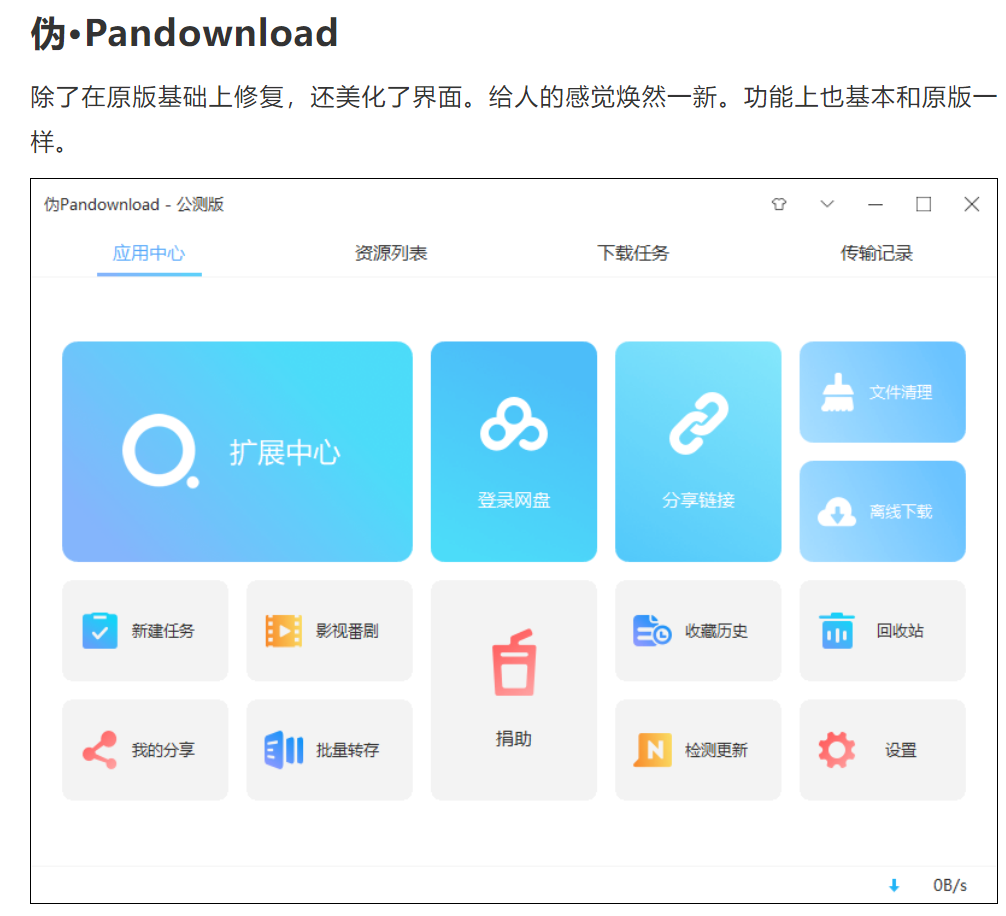Click the 设置 settings label

click(900, 751)
